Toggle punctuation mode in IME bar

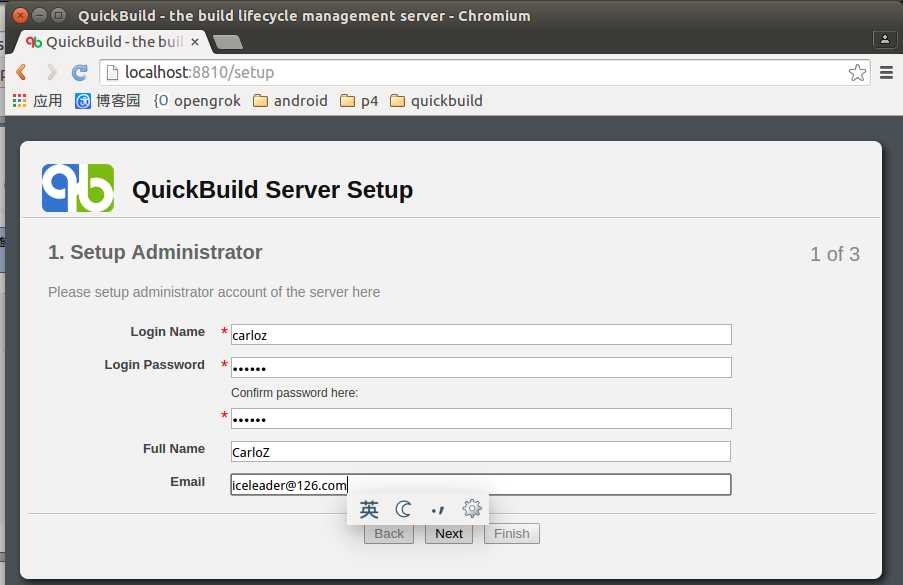click(438, 510)
